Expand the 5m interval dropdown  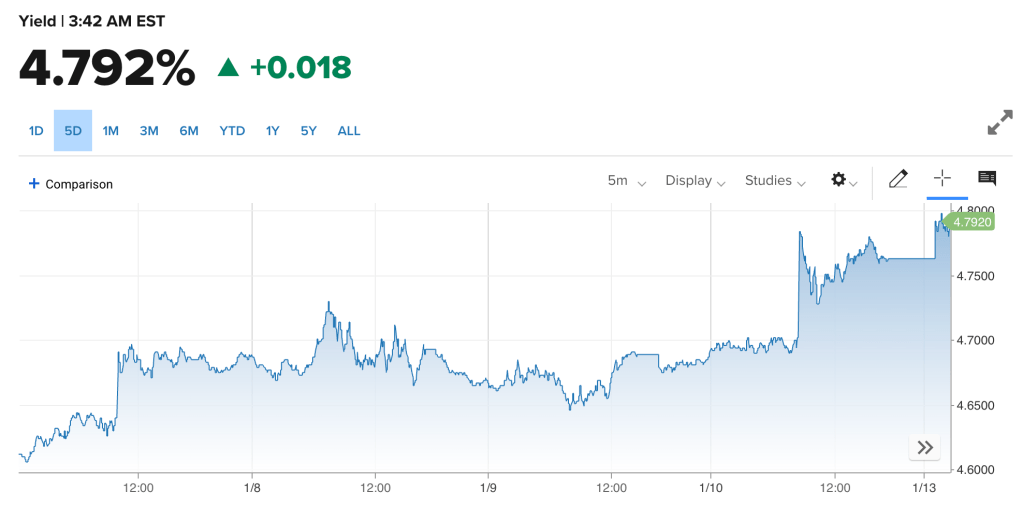tap(626, 181)
